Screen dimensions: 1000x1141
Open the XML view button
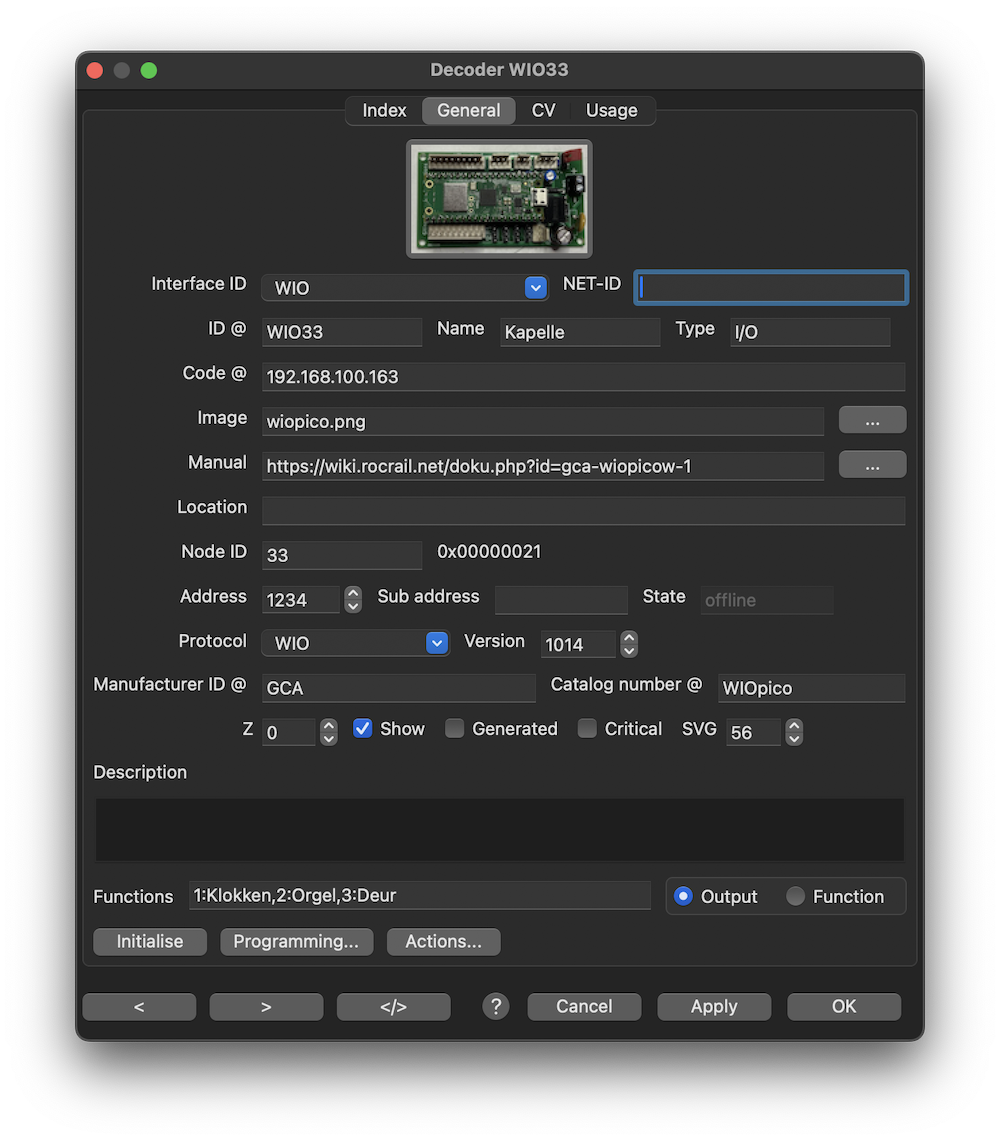[x=393, y=1006]
